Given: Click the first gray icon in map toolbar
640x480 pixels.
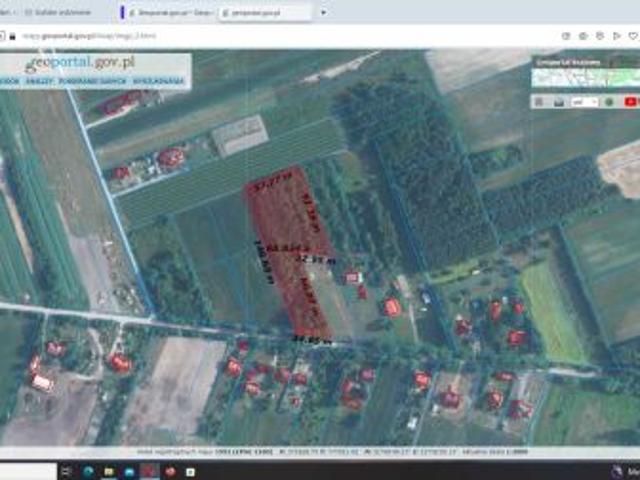Looking at the screenshot, I should 540,101.
